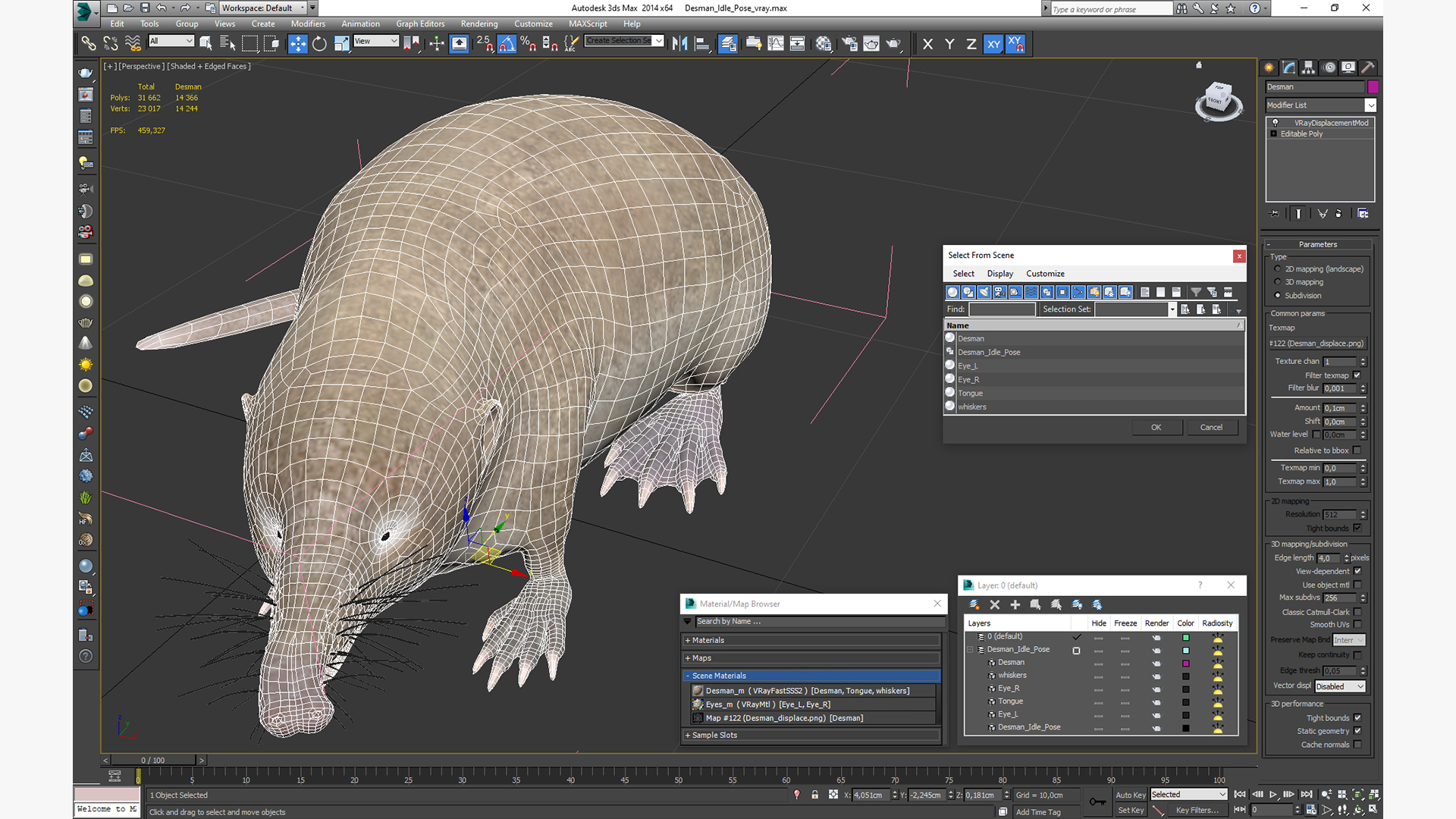Select VRayDisplacementMod in the modifier stack

tap(1321, 123)
